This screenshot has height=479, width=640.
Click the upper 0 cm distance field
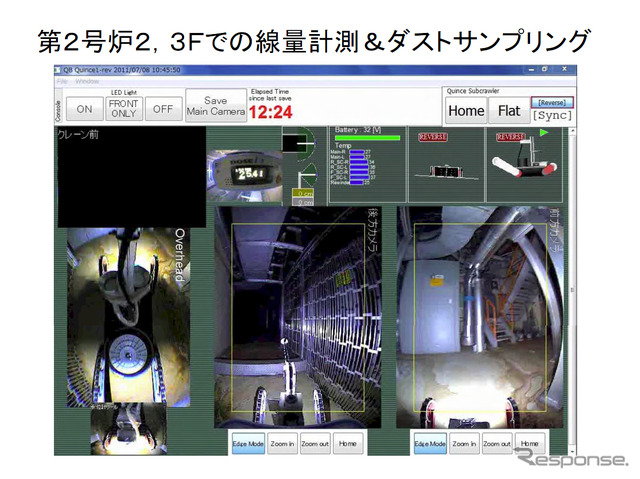tap(303, 193)
